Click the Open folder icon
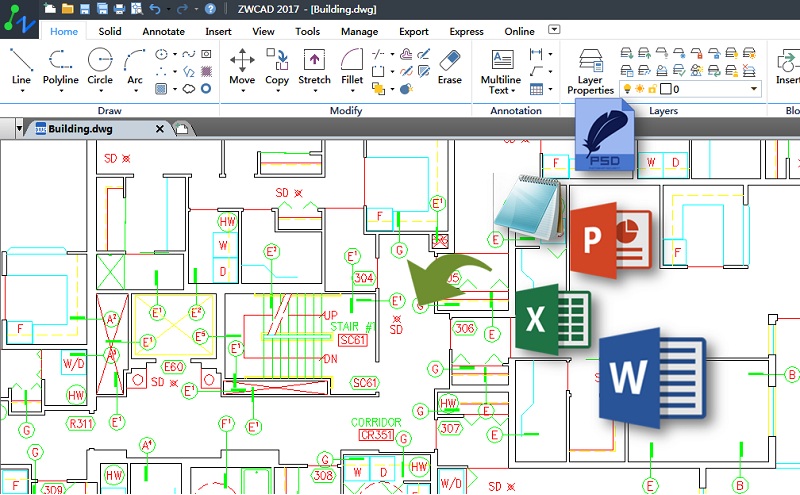The image size is (800, 495). (x=67, y=8)
